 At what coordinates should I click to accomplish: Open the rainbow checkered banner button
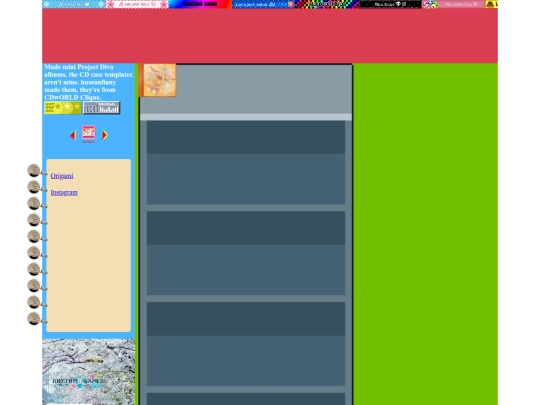tap(327, 4)
